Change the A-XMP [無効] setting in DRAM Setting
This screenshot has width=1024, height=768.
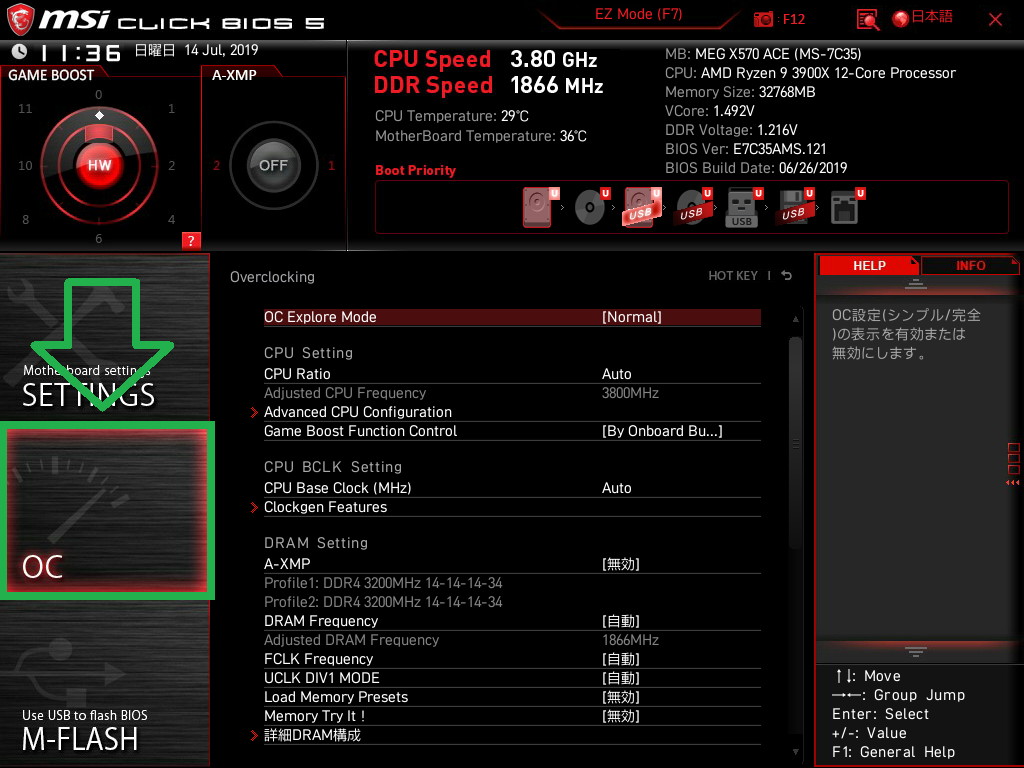[x=512, y=564]
